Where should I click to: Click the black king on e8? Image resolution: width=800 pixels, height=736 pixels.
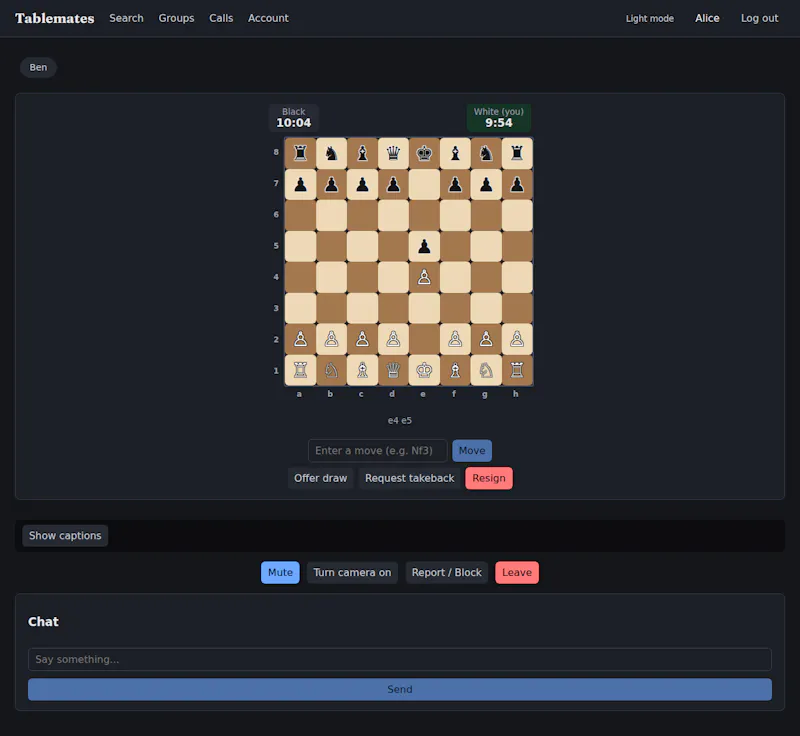[x=424, y=153]
